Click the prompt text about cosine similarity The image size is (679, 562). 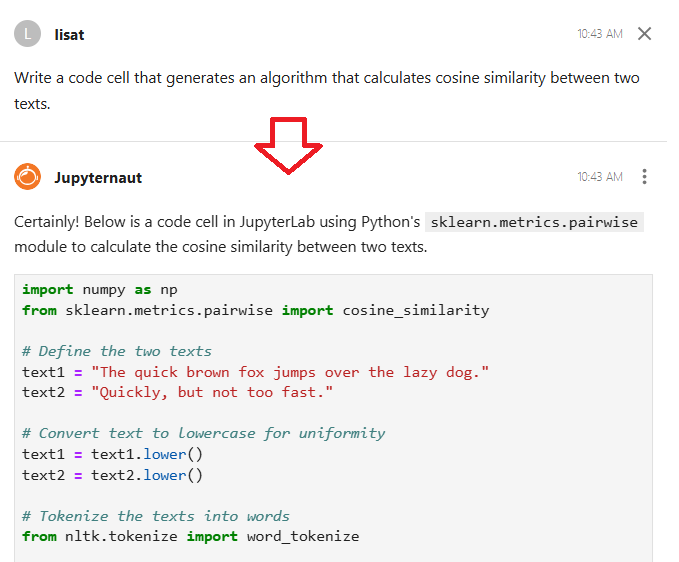[327, 90]
